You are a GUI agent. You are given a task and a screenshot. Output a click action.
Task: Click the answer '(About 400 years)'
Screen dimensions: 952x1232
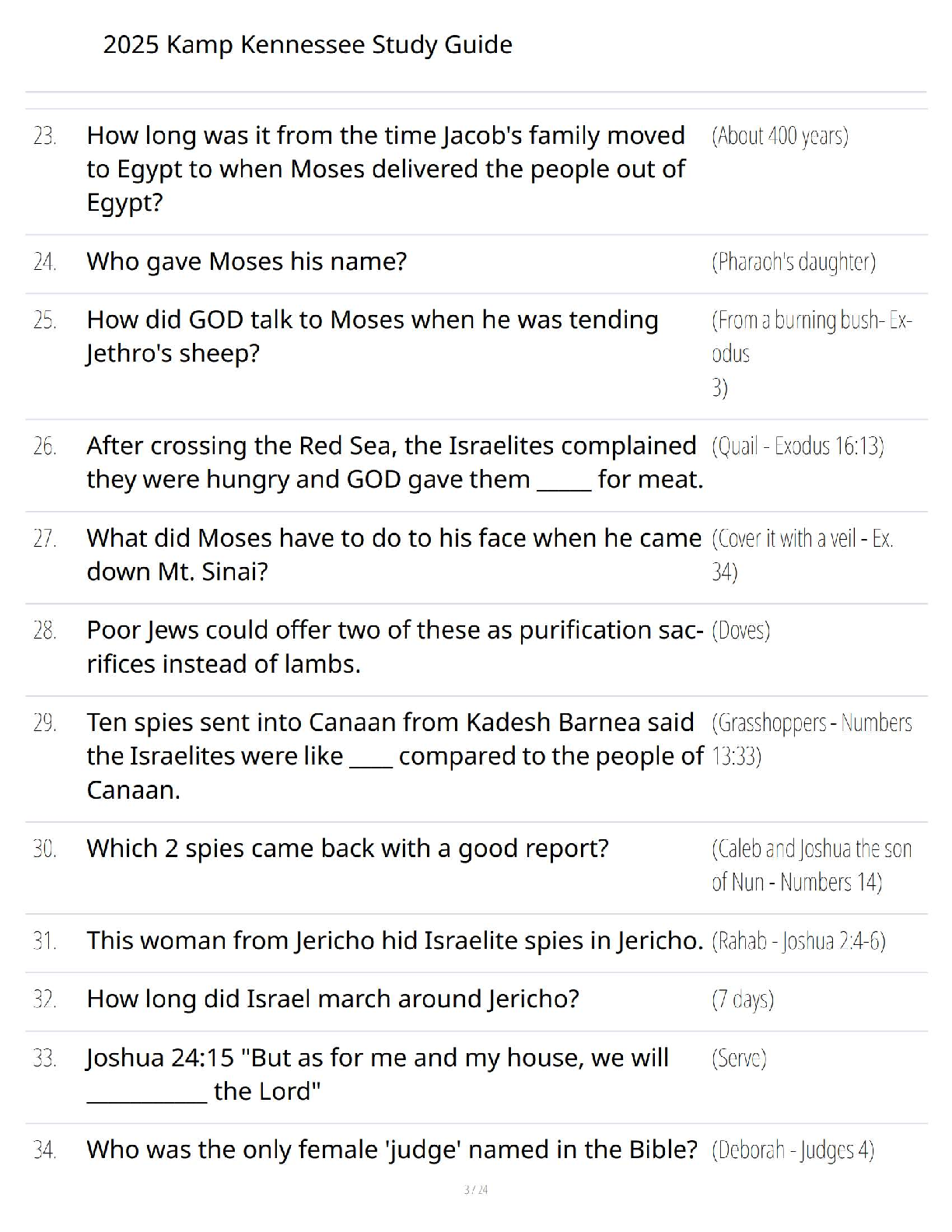[780, 136]
